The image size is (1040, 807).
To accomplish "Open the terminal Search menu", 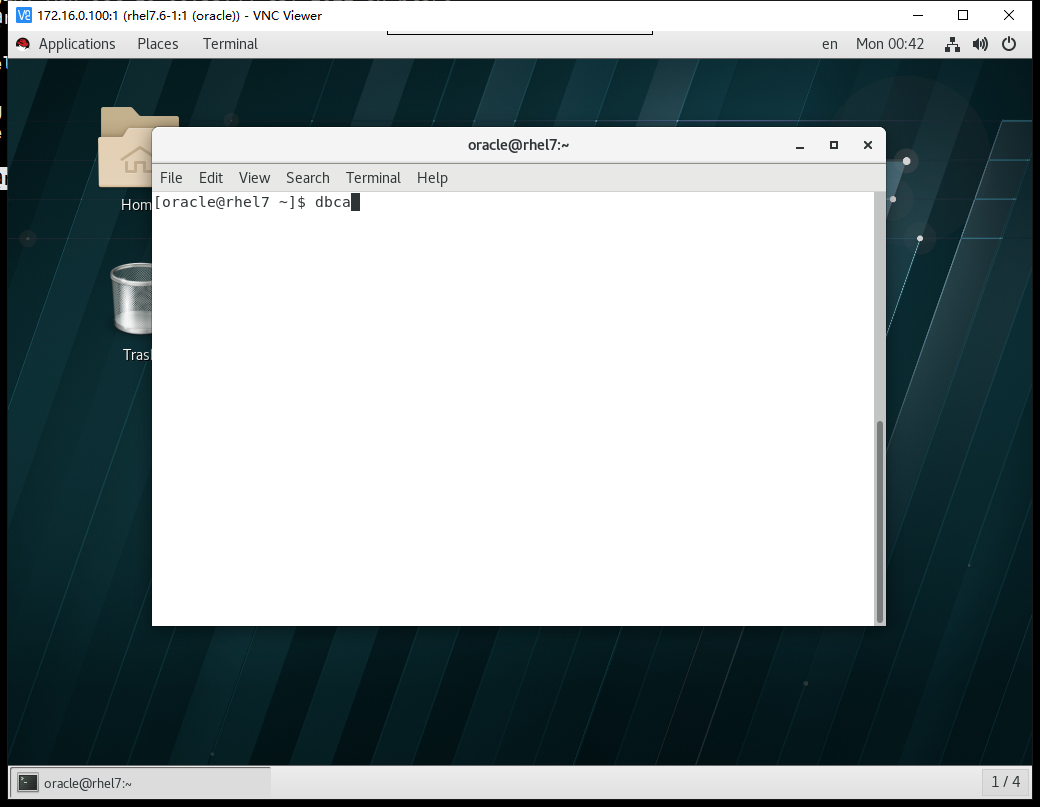I will point(308,178).
